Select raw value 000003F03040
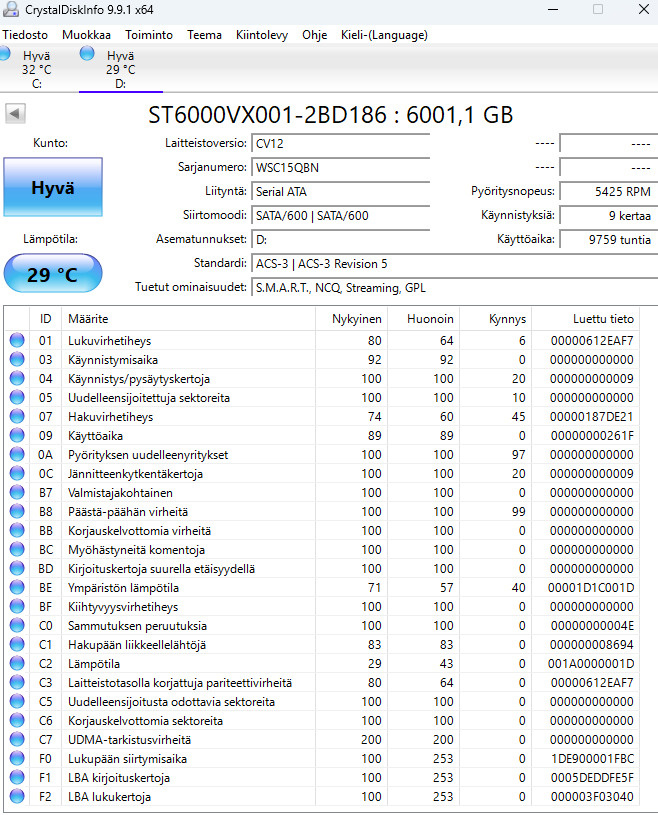Screen dimensions: 658x815 pos(592,797)
